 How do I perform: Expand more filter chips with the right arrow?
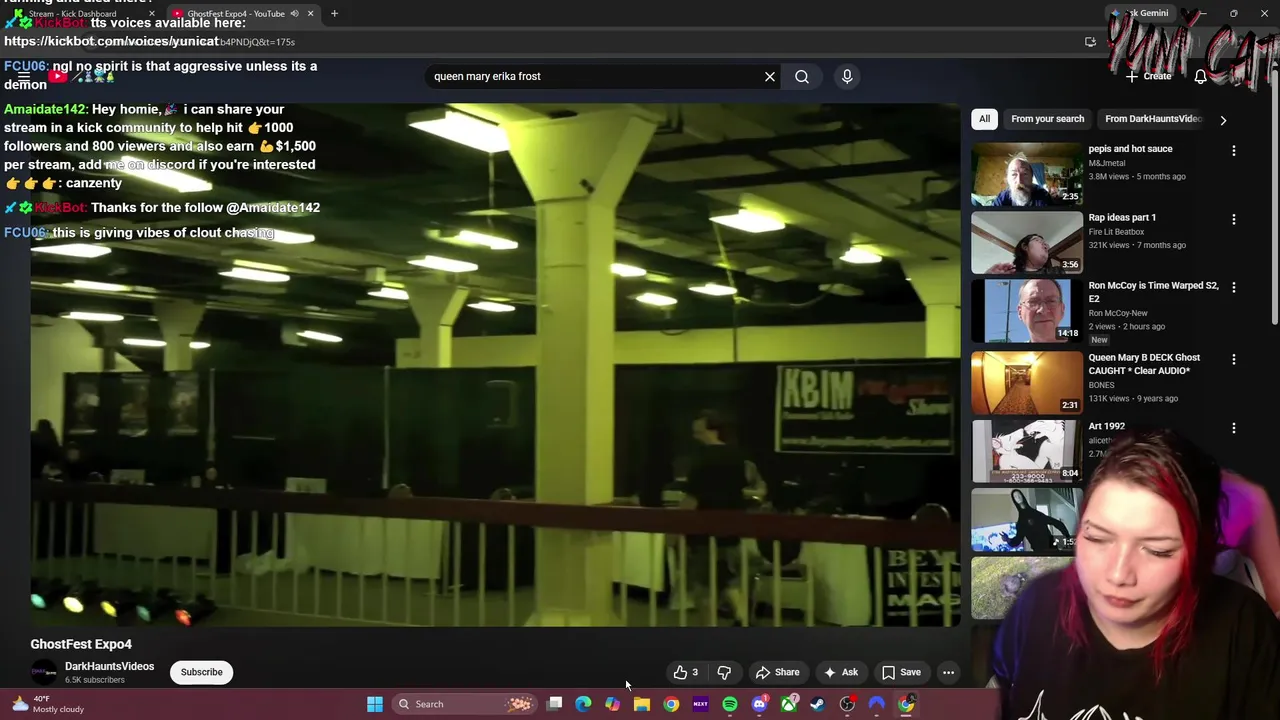pyautogui.click(x=1223, y=120)
